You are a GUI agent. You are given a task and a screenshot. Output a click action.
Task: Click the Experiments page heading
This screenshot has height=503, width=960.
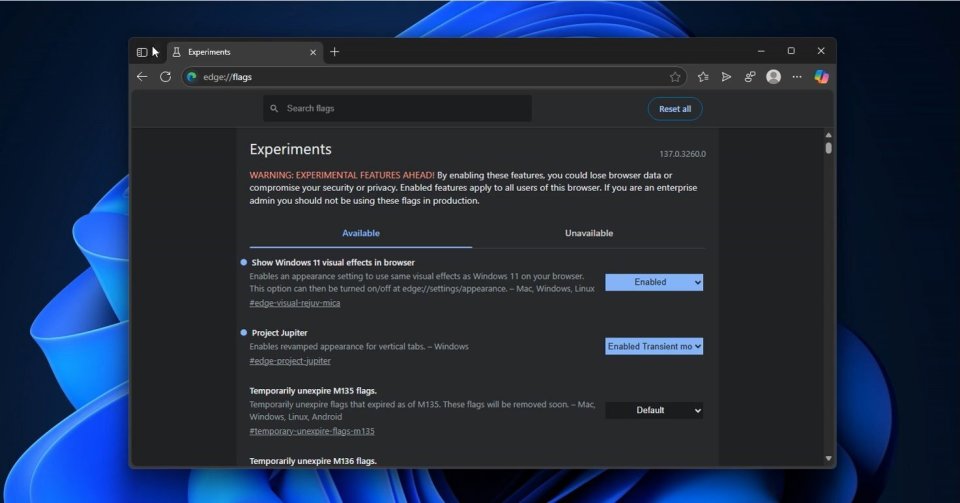(290, 149)
